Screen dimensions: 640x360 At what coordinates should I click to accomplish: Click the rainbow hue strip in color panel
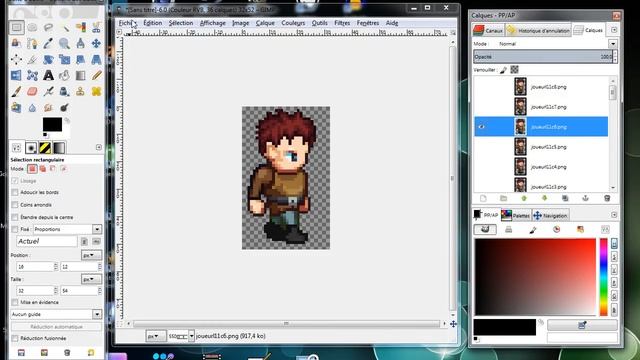pos(604,277)
